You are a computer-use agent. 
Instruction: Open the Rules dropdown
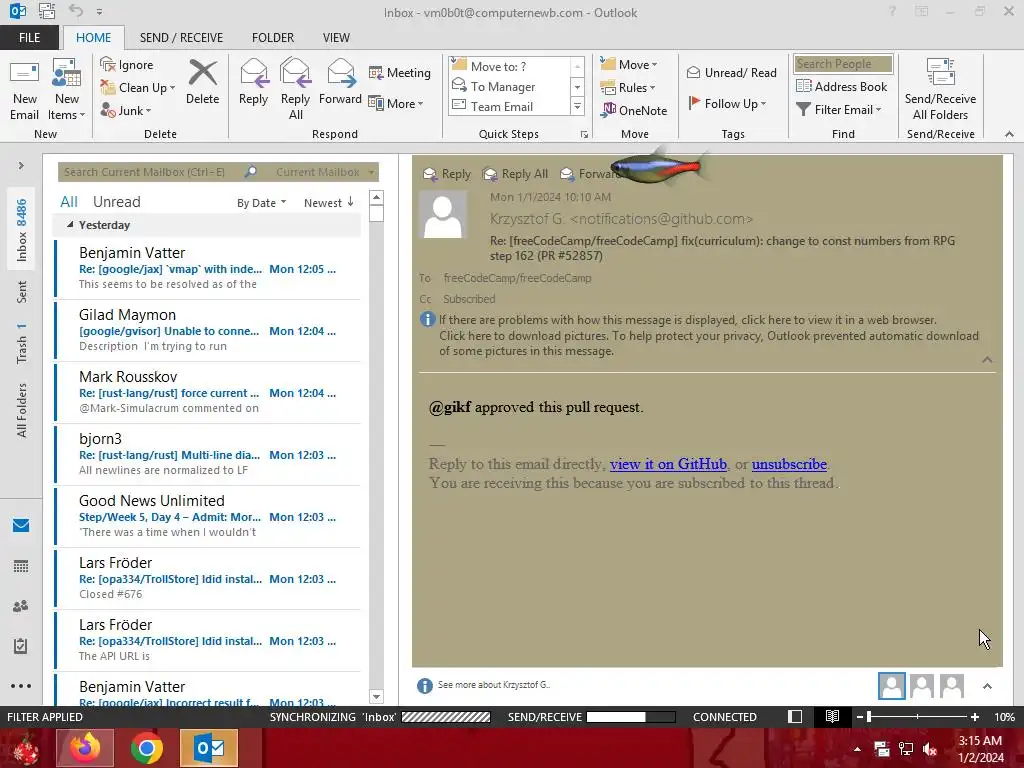[628, 88]
